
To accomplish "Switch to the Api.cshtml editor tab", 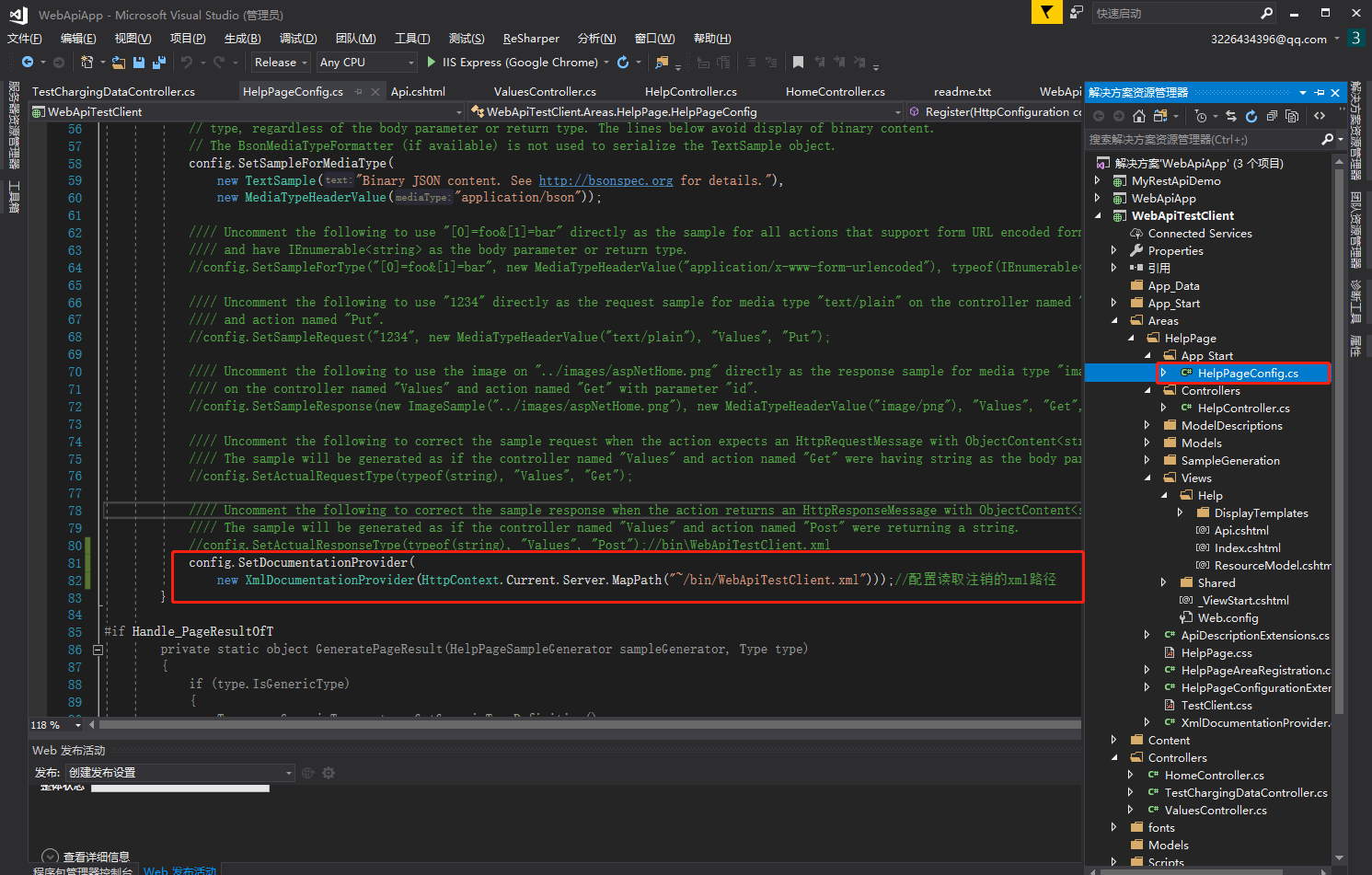I will (418, 91).
